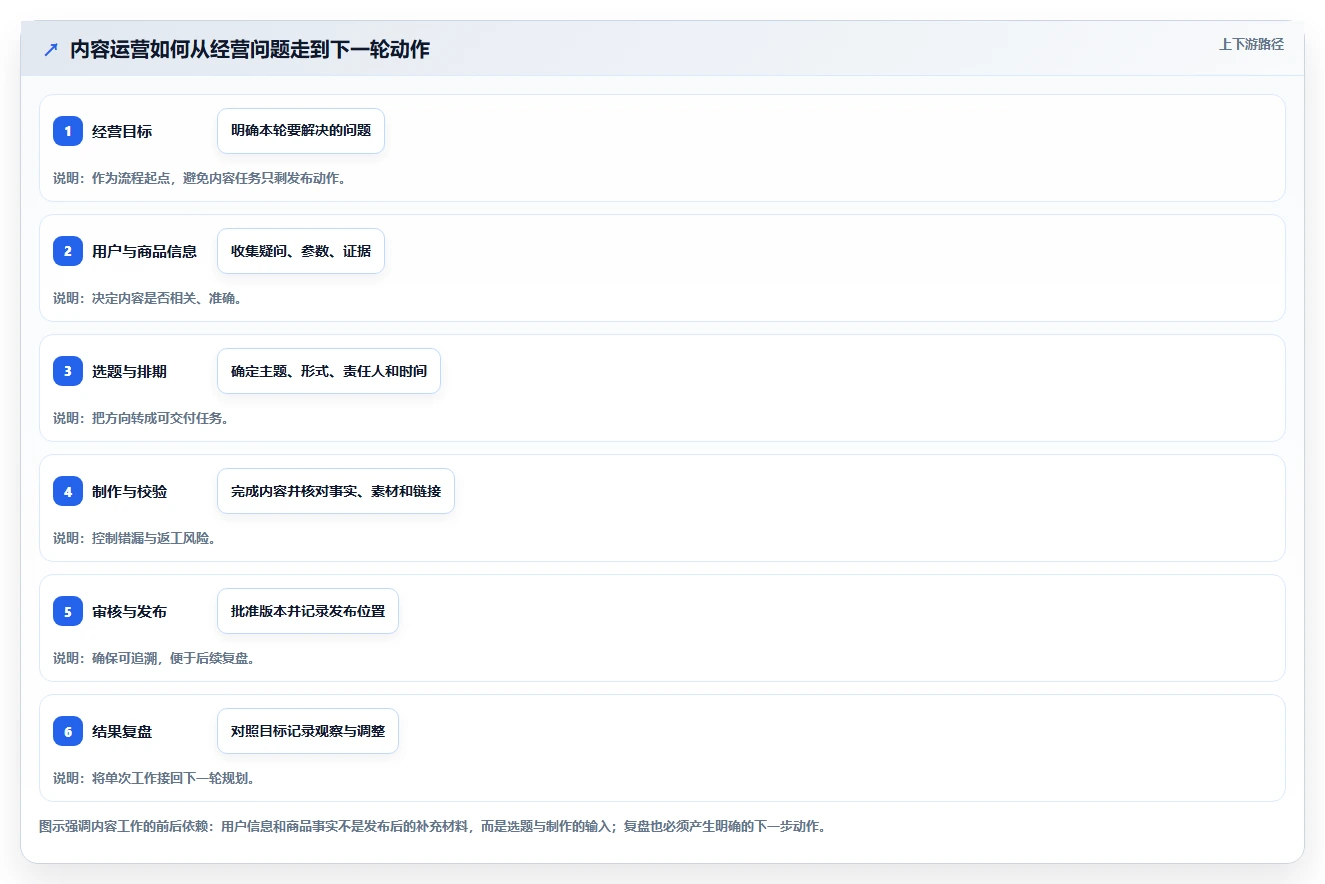
Task: Select the 对照目标记录观察与调整 chip
Action: tap(308, 731)
